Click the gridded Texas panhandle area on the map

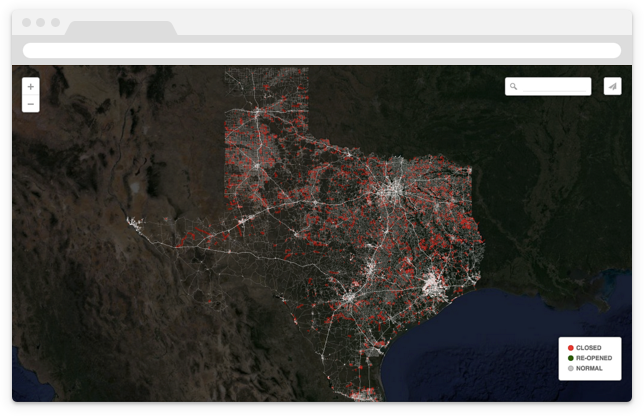pyautogui.click(x=265, y=110)
